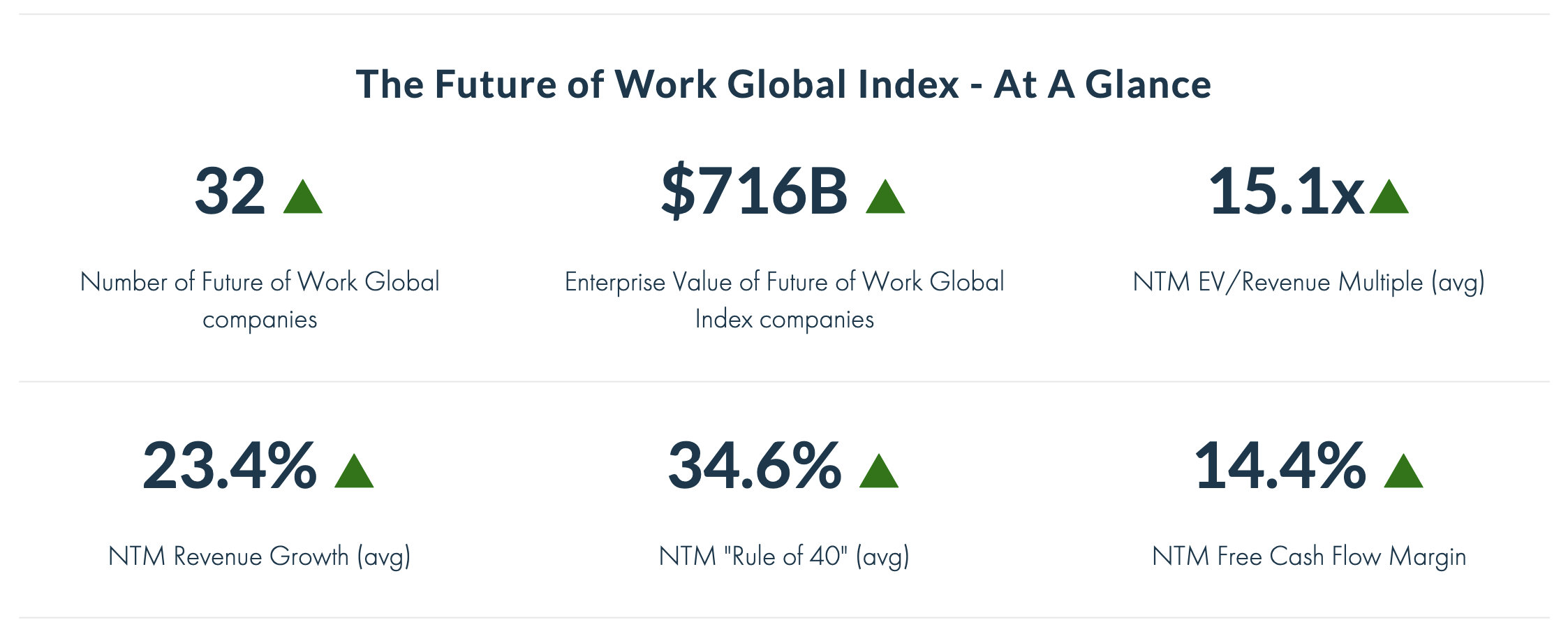Click the "NTM Revenue Growth (avg)" label

(x=260, y=556)
